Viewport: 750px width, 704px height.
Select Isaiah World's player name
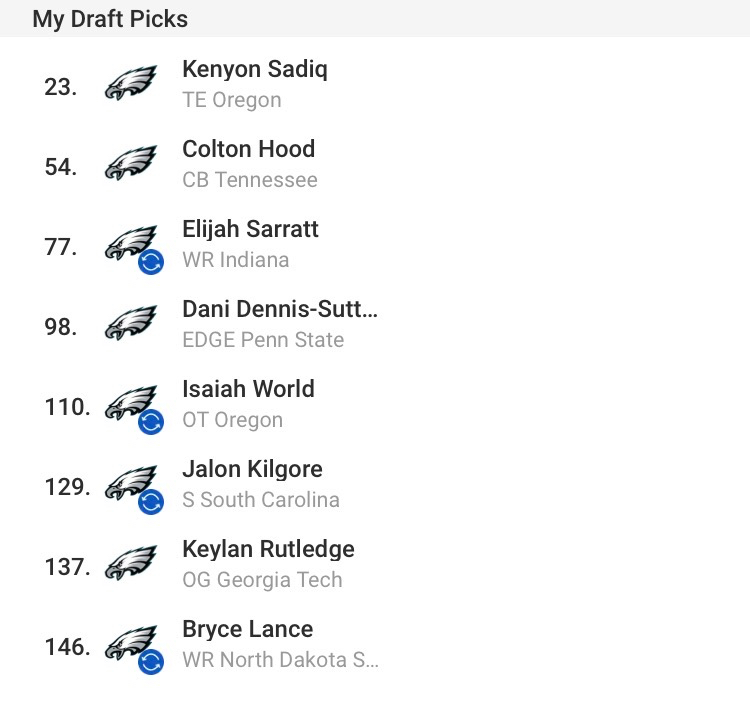pos(248,389)
